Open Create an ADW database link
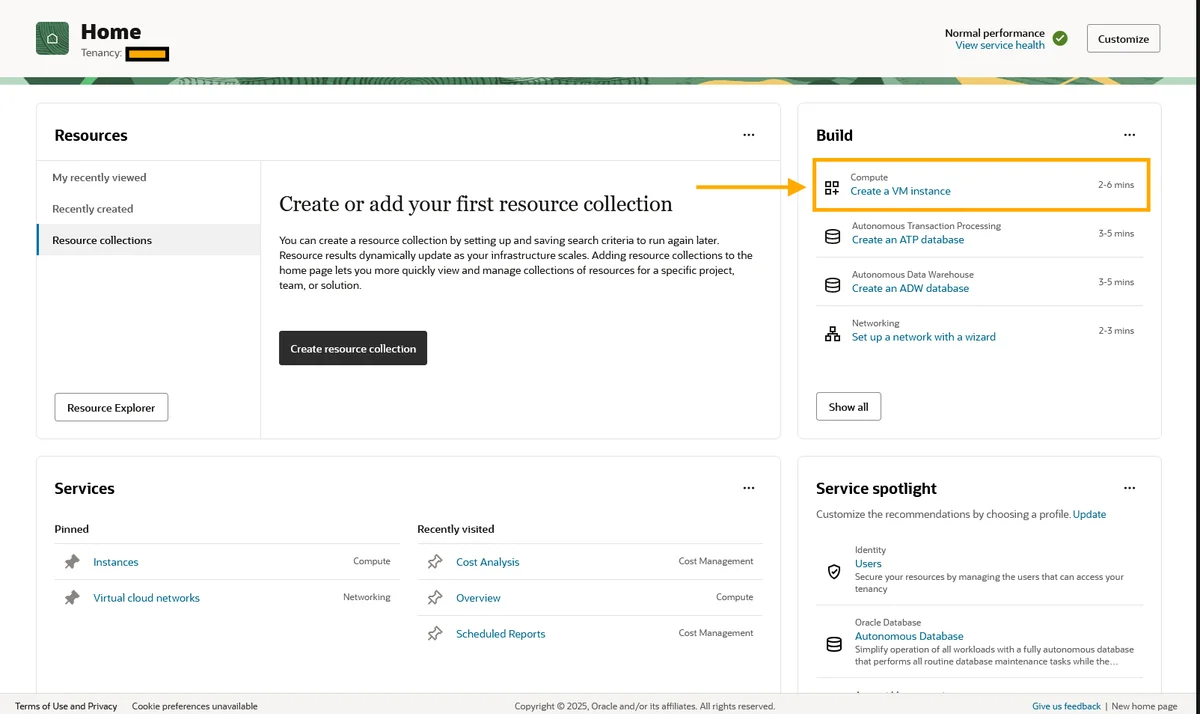The image size is (1200, 714). click(910, 288)
